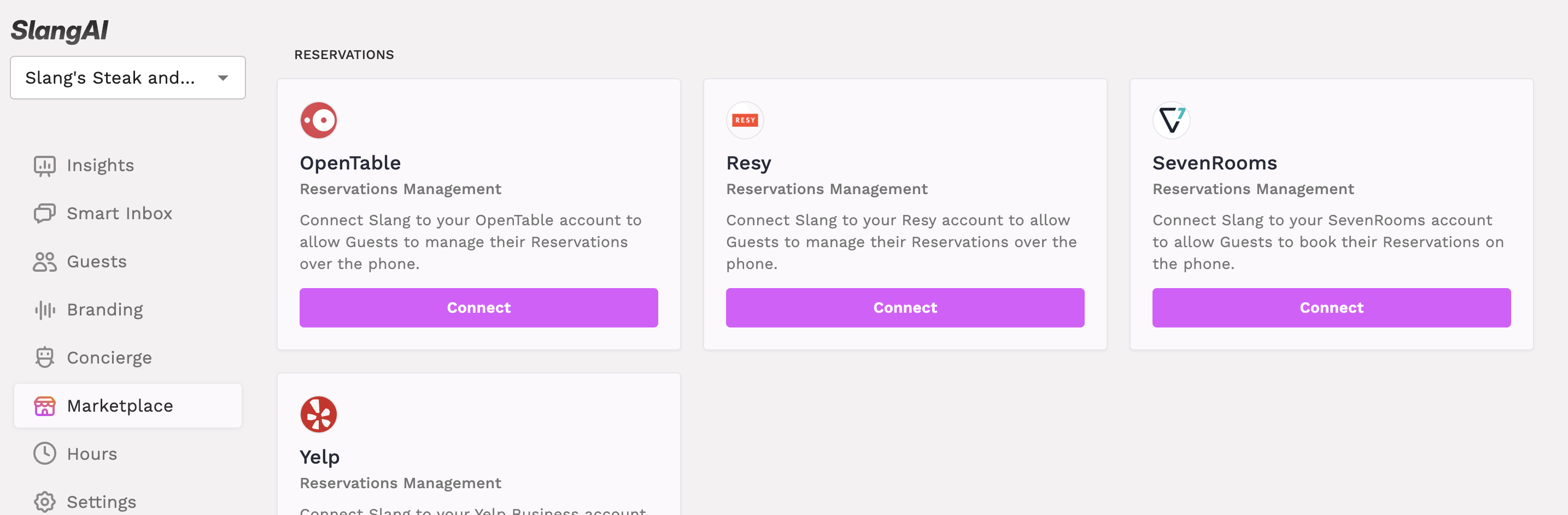Click the Yelp card title
Image resolution: width=1568 pixels, height=515 pixels.
click(320, 457)
